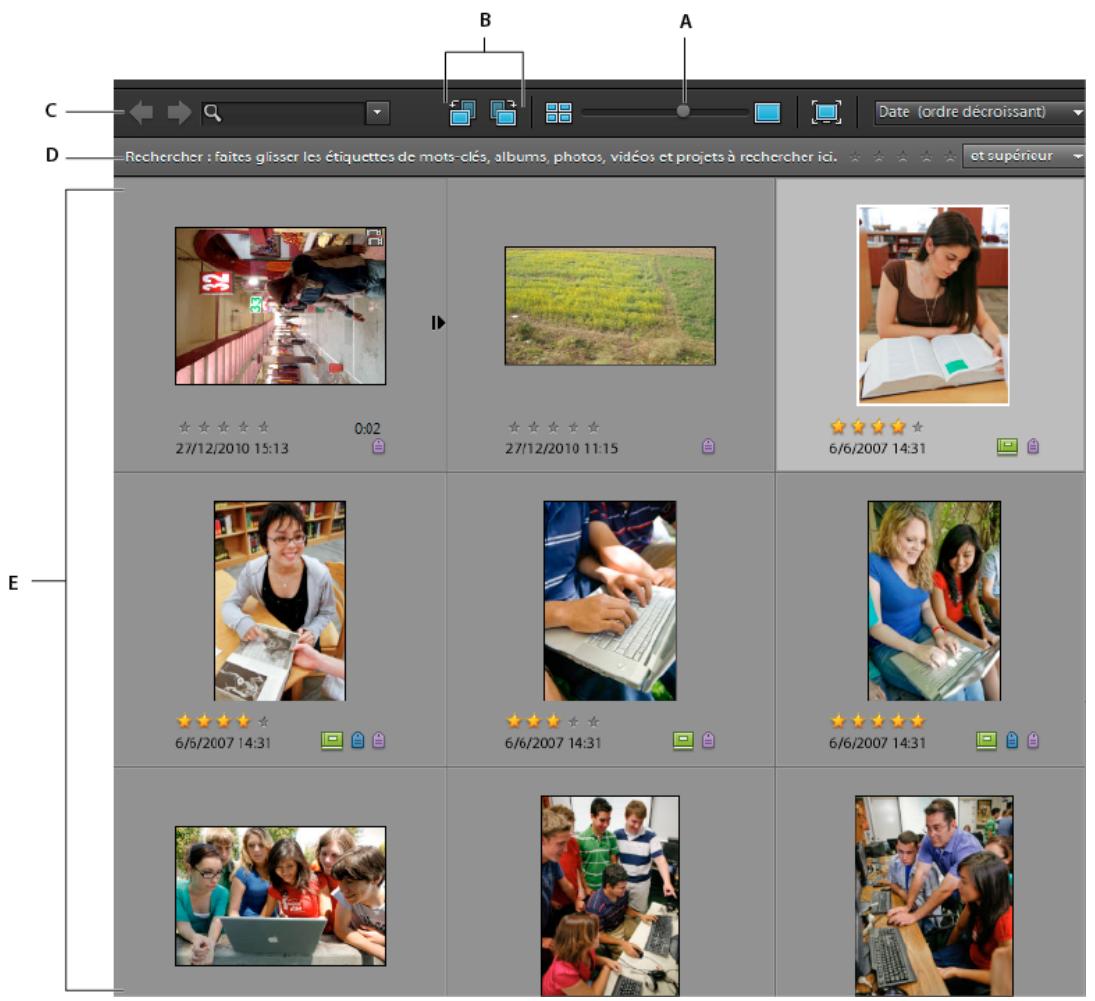Click purple keyword tag under 27/12/2010 15:13 video
Screen dimensions: 1095x1001
pos(379,446)
